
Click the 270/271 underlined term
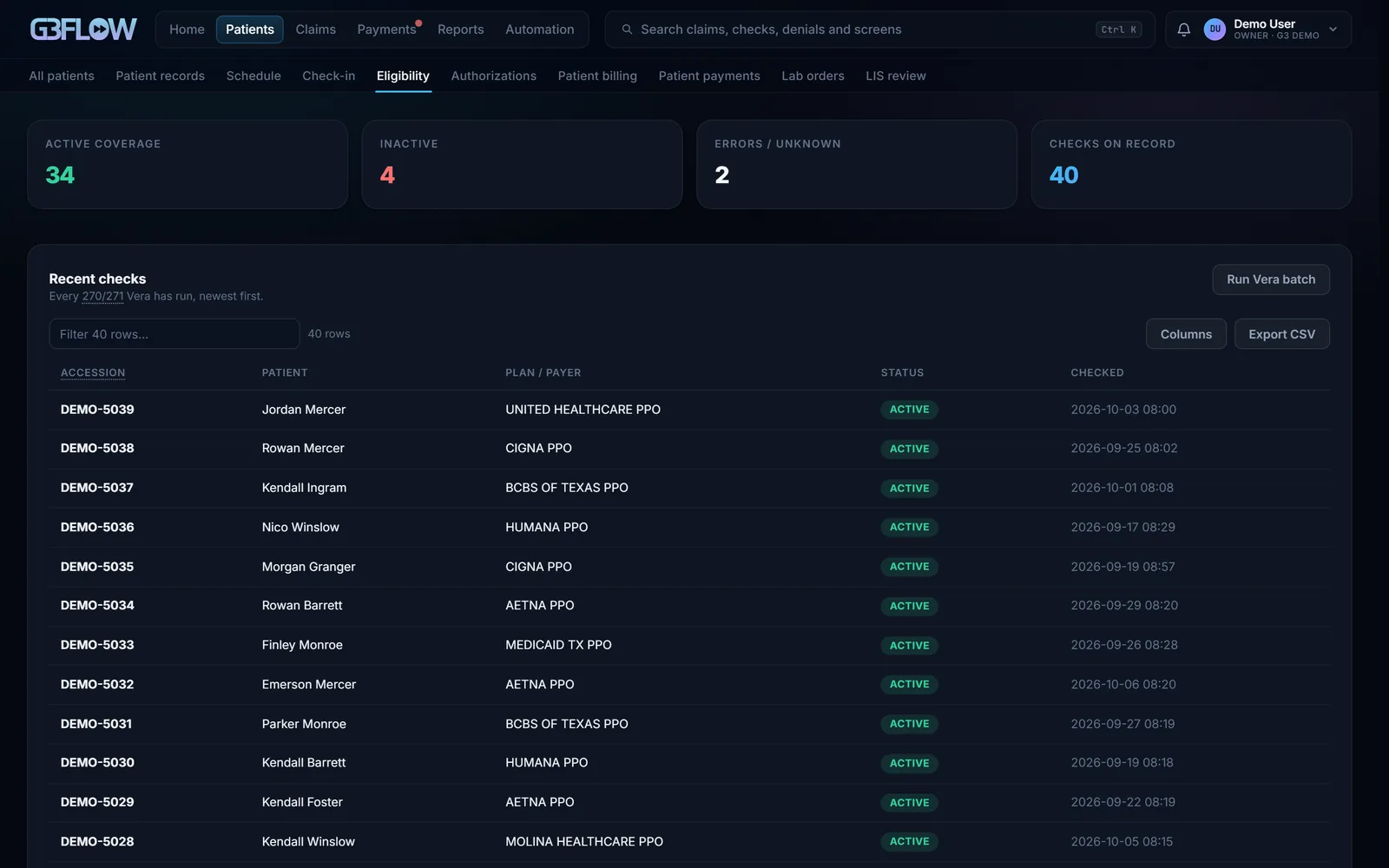[x=102, y=297]
